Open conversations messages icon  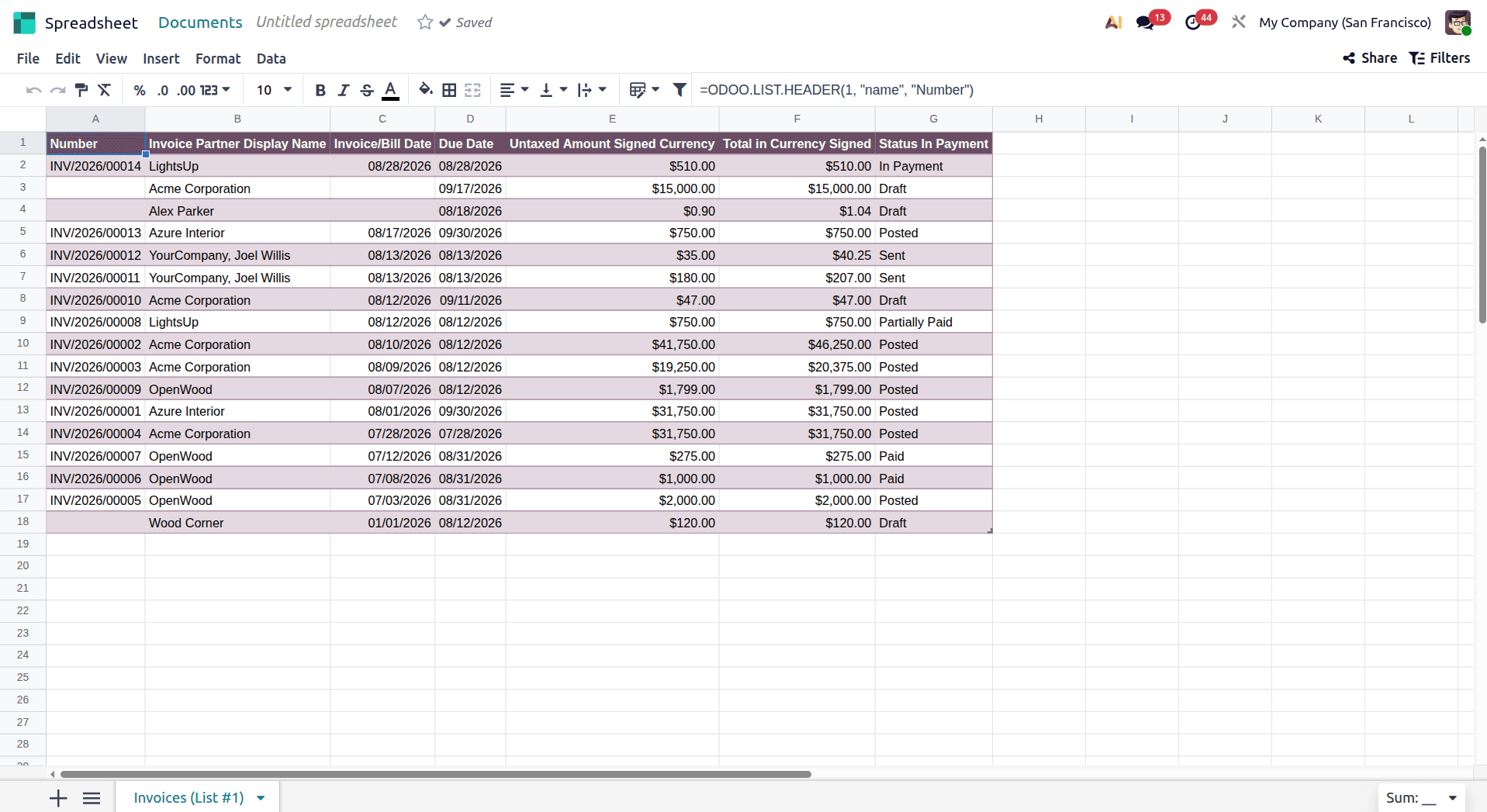pyautogui.click(x=1145, y=22)
